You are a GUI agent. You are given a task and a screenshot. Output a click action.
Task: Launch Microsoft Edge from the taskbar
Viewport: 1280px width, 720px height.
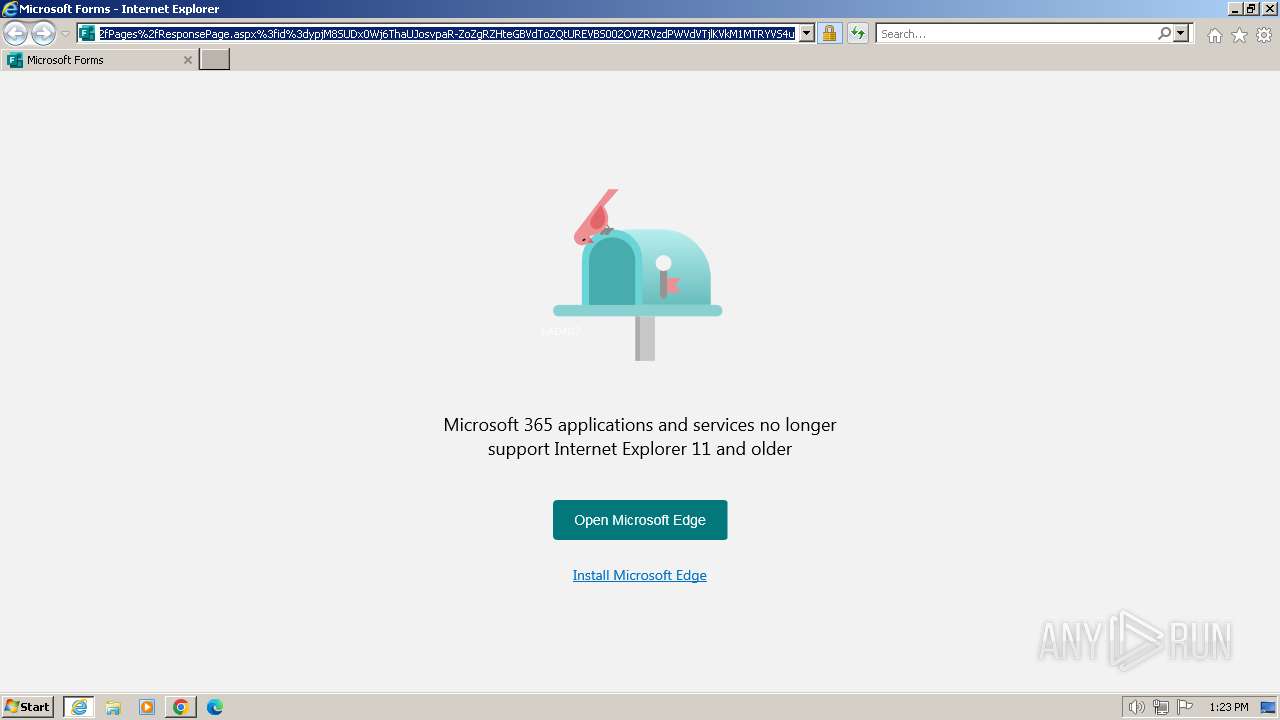215,707
